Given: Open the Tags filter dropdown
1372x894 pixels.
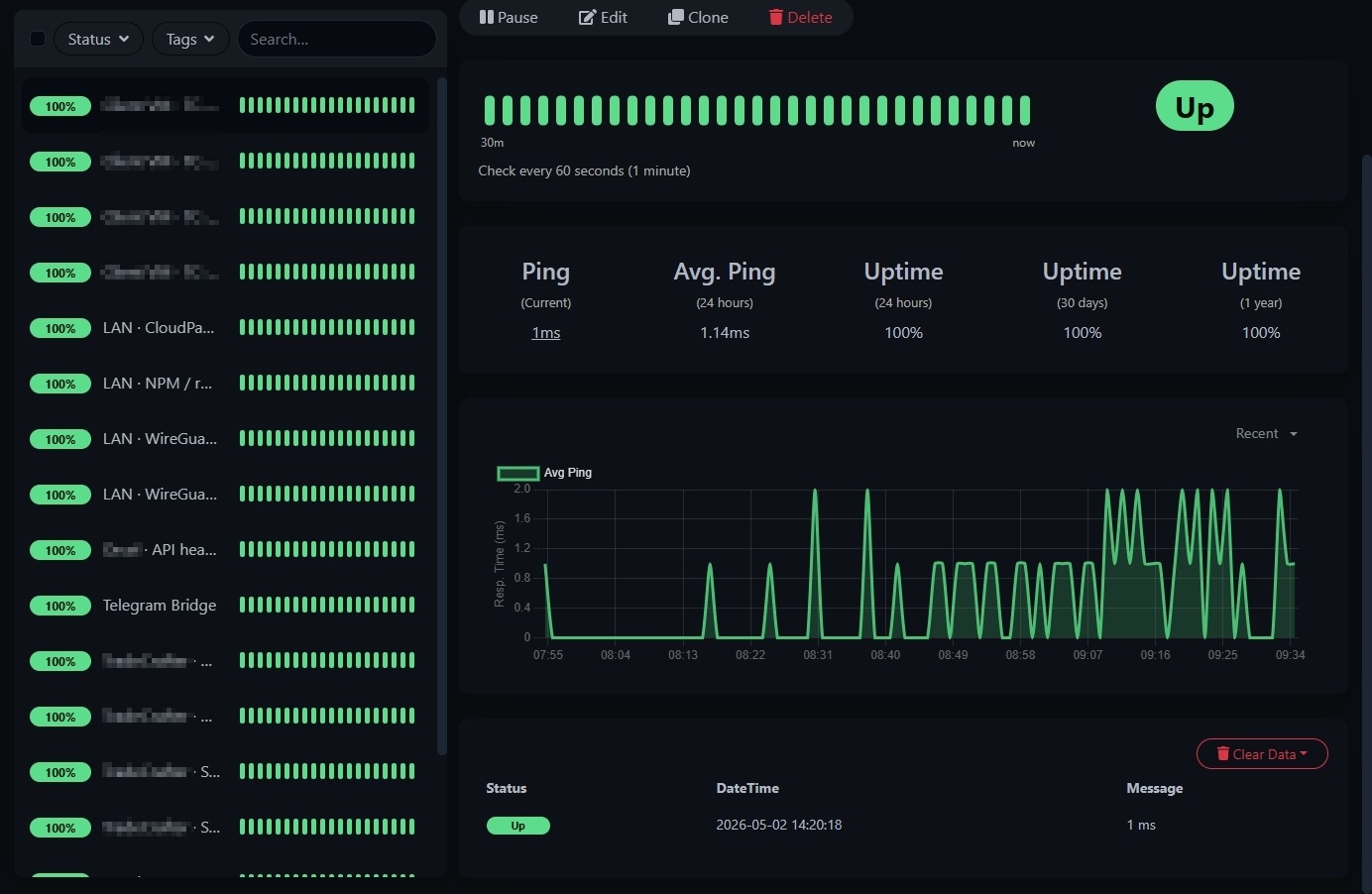Looking at the screenshot, I should (190, 39).
